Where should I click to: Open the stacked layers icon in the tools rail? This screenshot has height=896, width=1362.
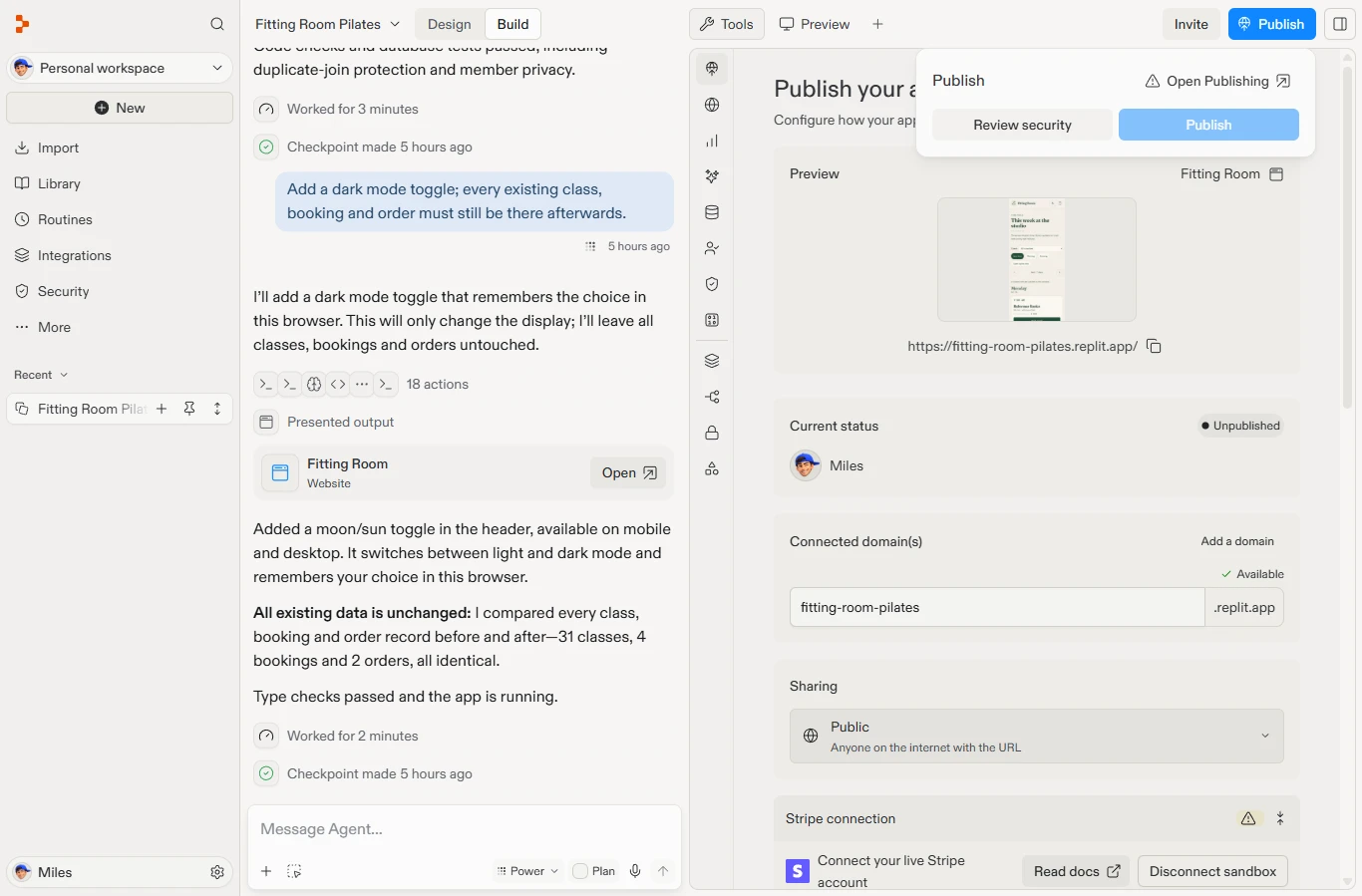(x=712, y=361)
